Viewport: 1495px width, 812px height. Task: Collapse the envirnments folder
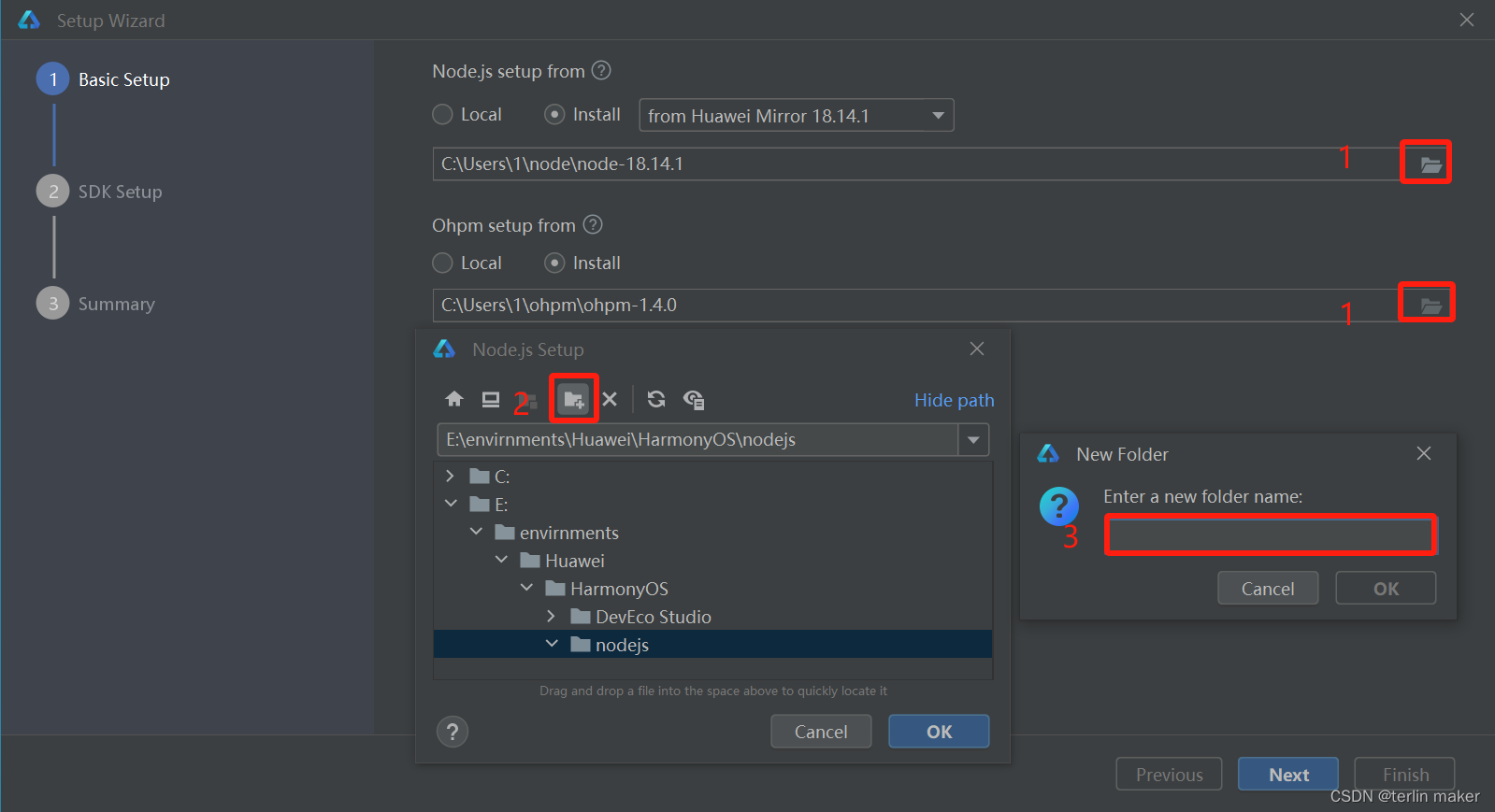click(x=476, y=532)
